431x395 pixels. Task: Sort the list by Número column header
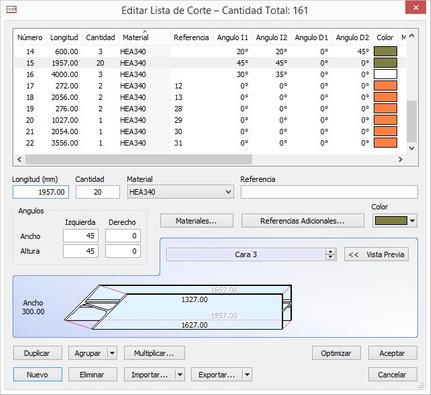[x=30, y=37]
